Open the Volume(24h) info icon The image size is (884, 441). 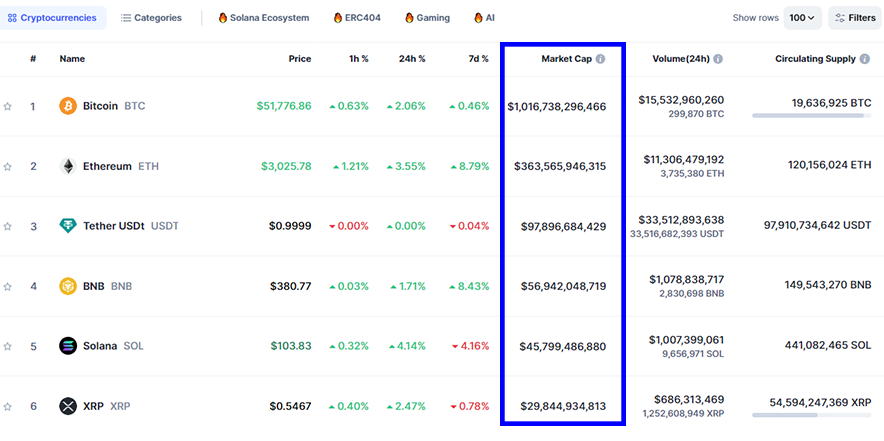pyautogui.click(x=718, y=59)
